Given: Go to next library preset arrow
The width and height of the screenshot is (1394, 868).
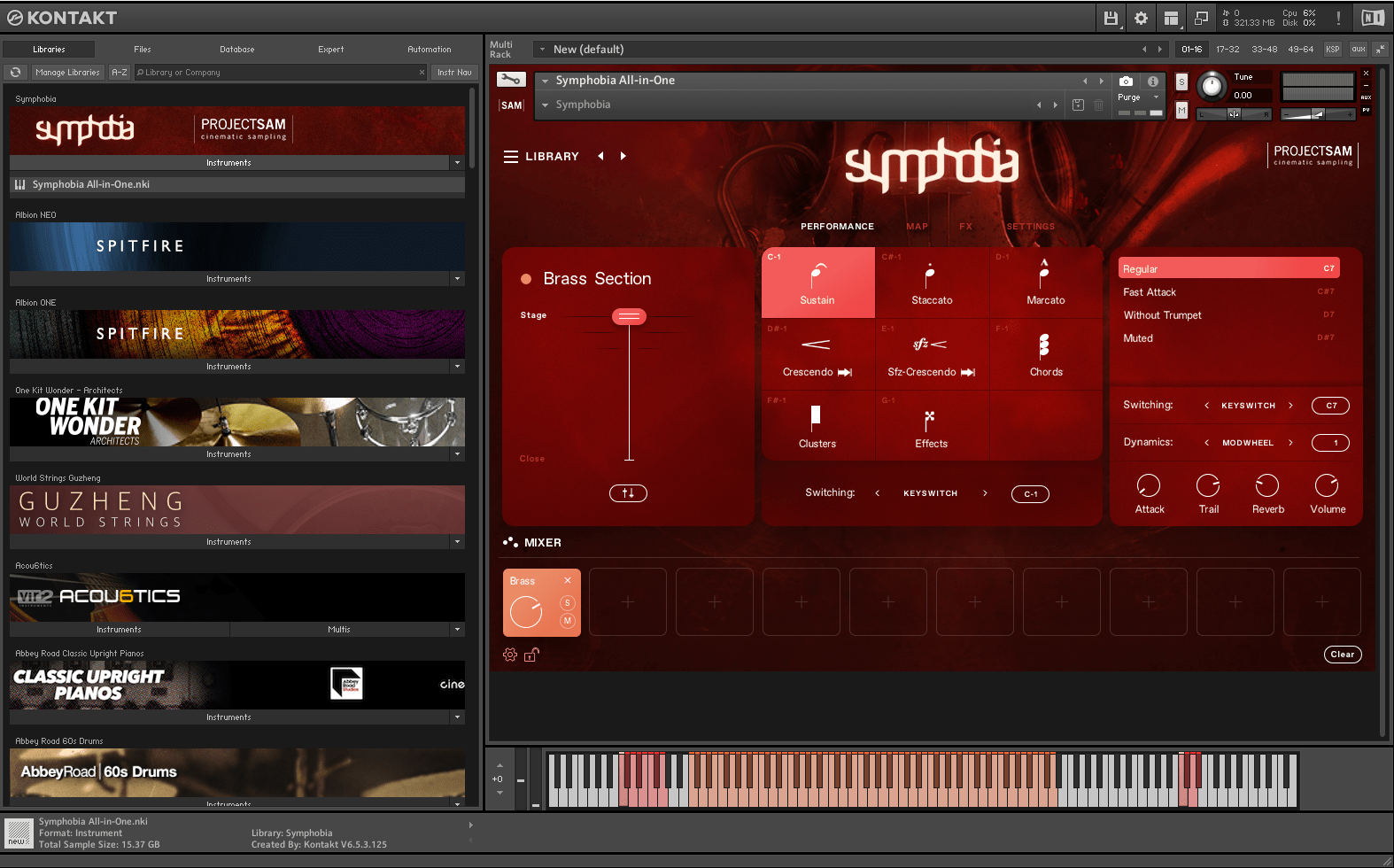Looking at the screenshot, I should [x=623, y=156].
